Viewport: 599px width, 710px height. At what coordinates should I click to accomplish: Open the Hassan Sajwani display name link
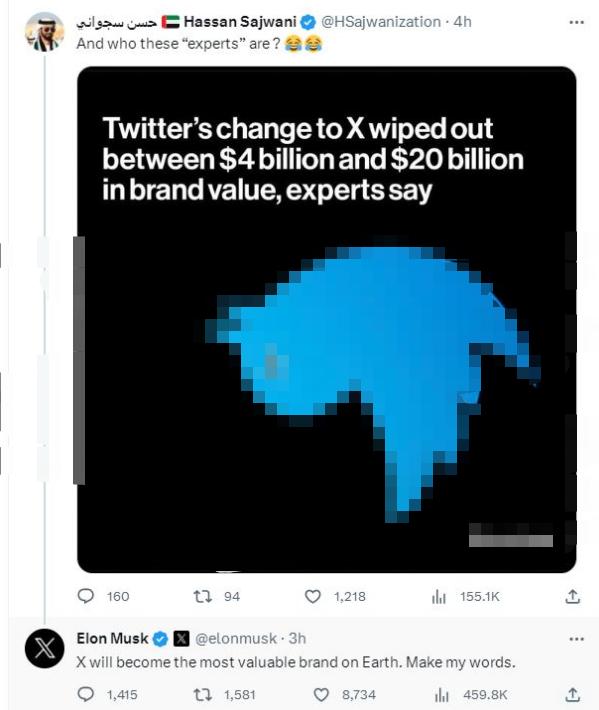pos(240,21)
